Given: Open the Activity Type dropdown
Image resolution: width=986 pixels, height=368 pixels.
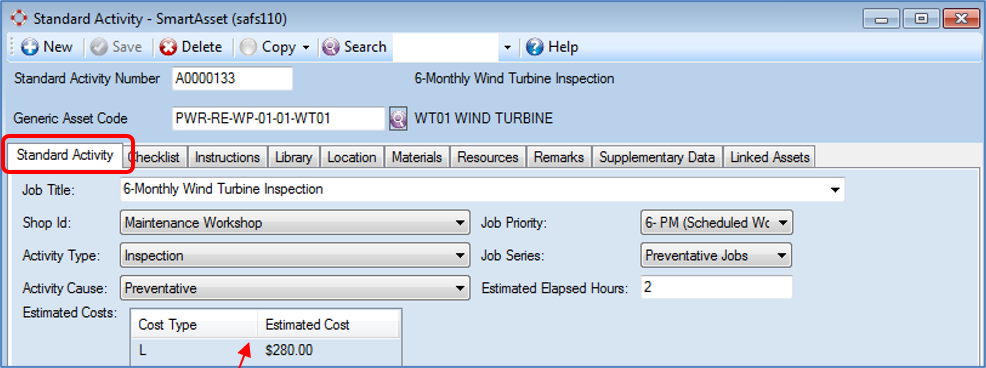Looking at the screenshot, I should pyautogui.click(x=294, y=256).
